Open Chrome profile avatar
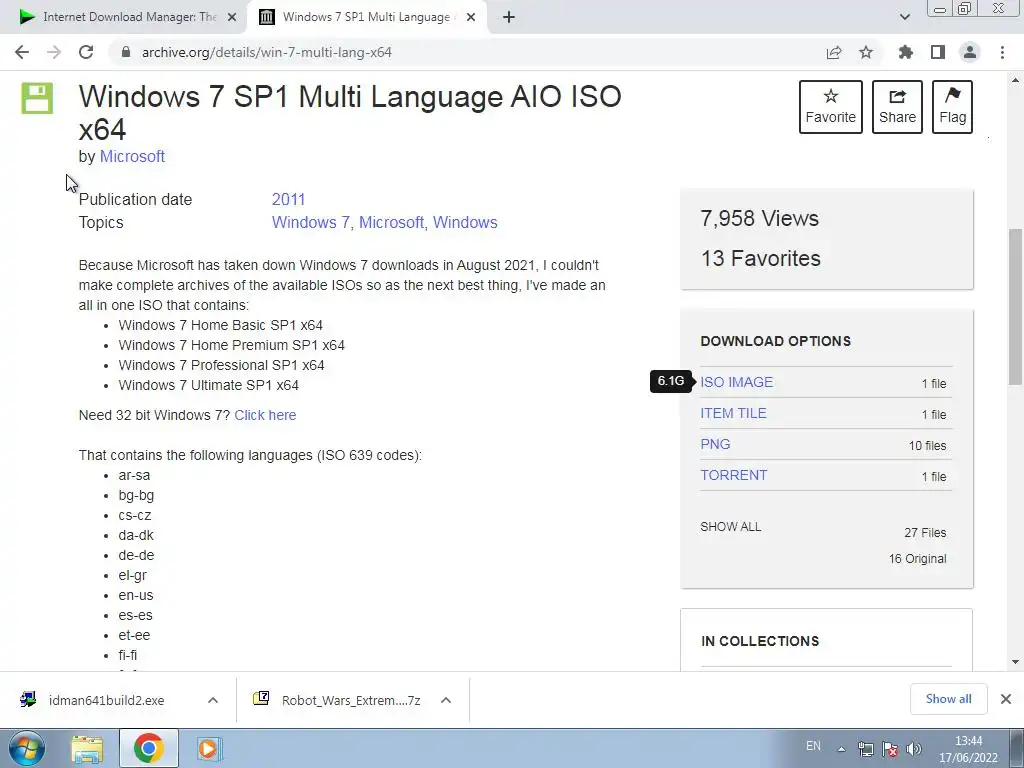This screenshot has width=1024, height=768. 970,52
